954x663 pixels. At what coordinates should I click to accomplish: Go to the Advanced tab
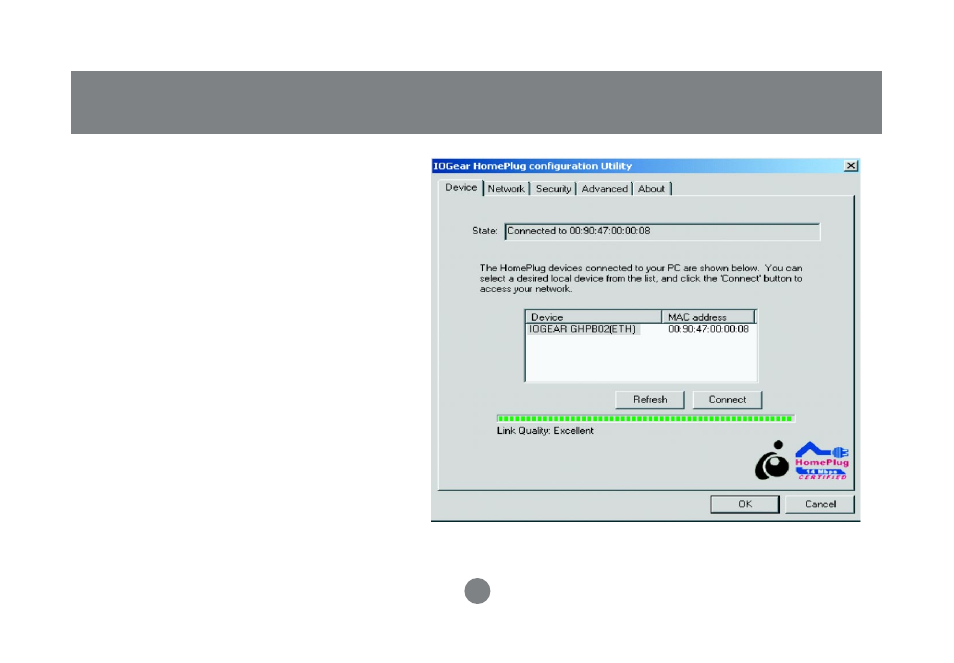[x=604, y=189]
